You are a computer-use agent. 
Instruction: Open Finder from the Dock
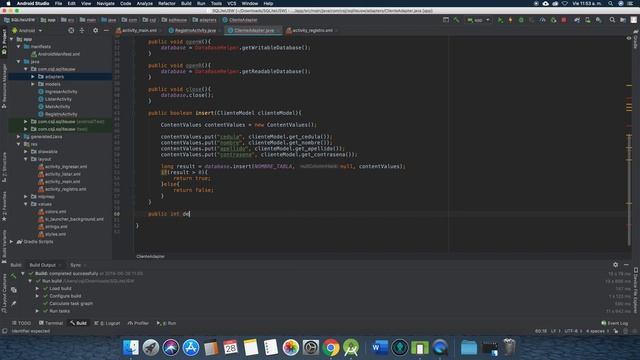[131, 348]
